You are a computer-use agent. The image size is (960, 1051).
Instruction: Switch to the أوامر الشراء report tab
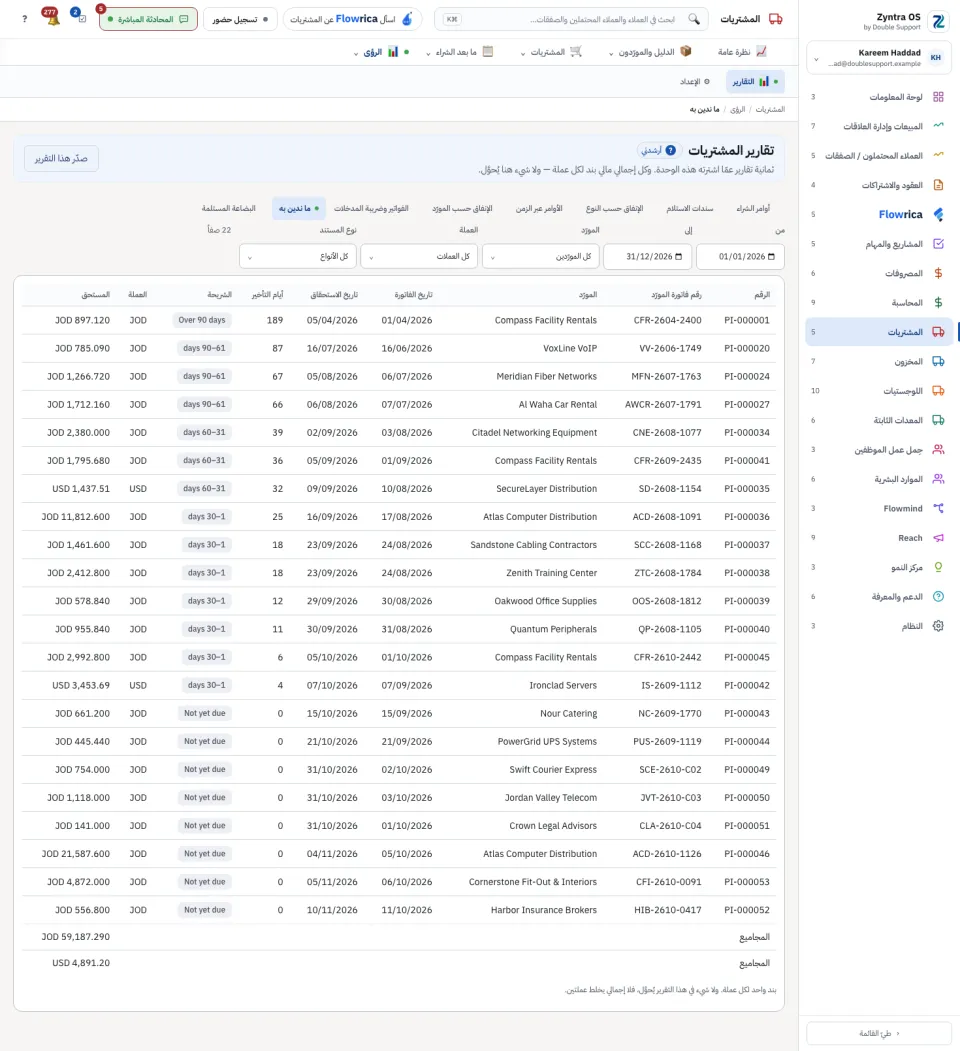coord(753,208)
